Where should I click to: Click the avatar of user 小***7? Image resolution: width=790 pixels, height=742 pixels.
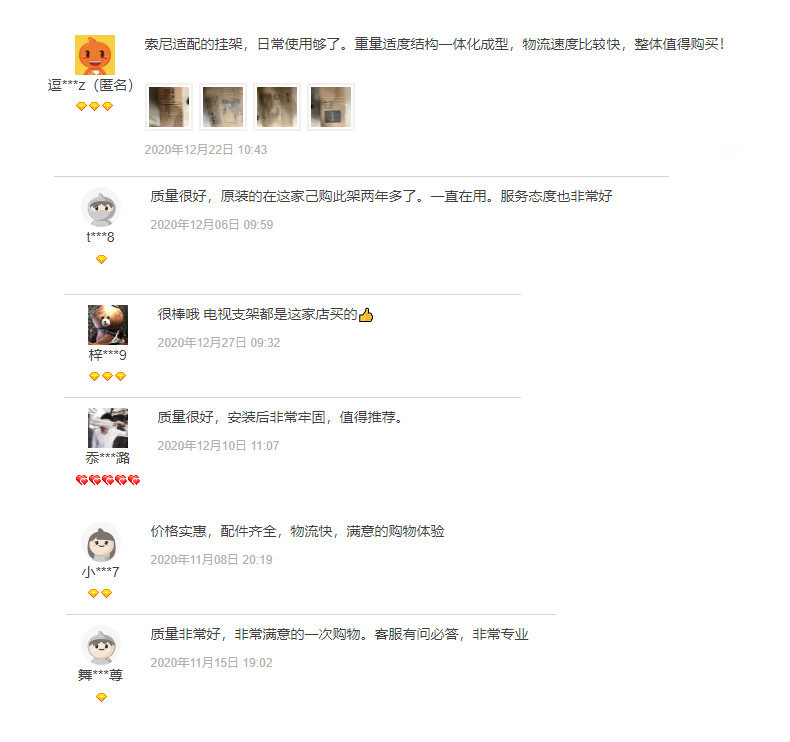pos(101,543)
